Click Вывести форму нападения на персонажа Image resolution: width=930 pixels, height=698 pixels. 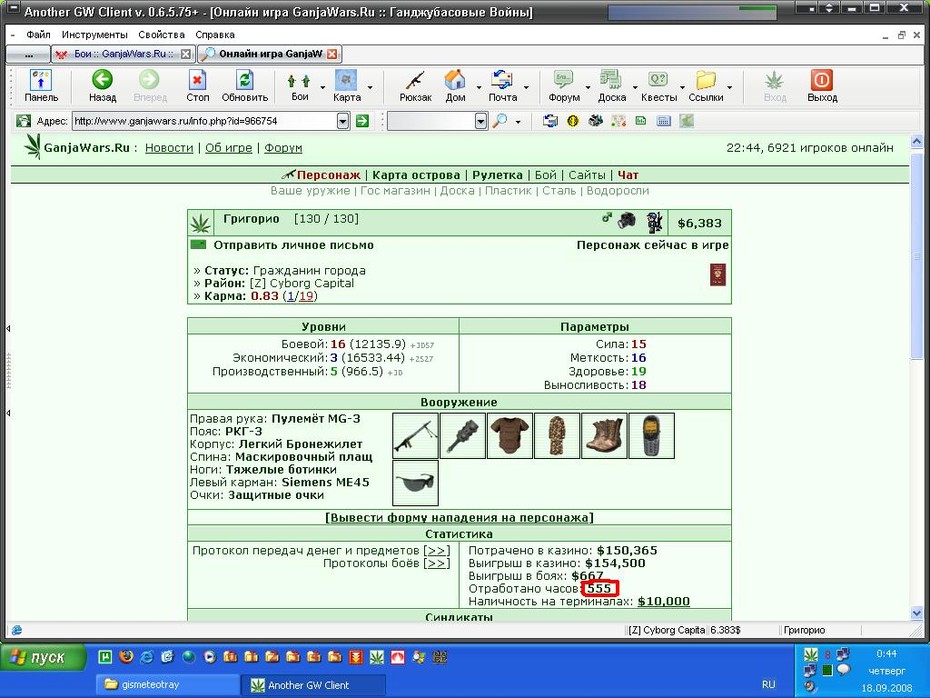click(x=459, y=517)
